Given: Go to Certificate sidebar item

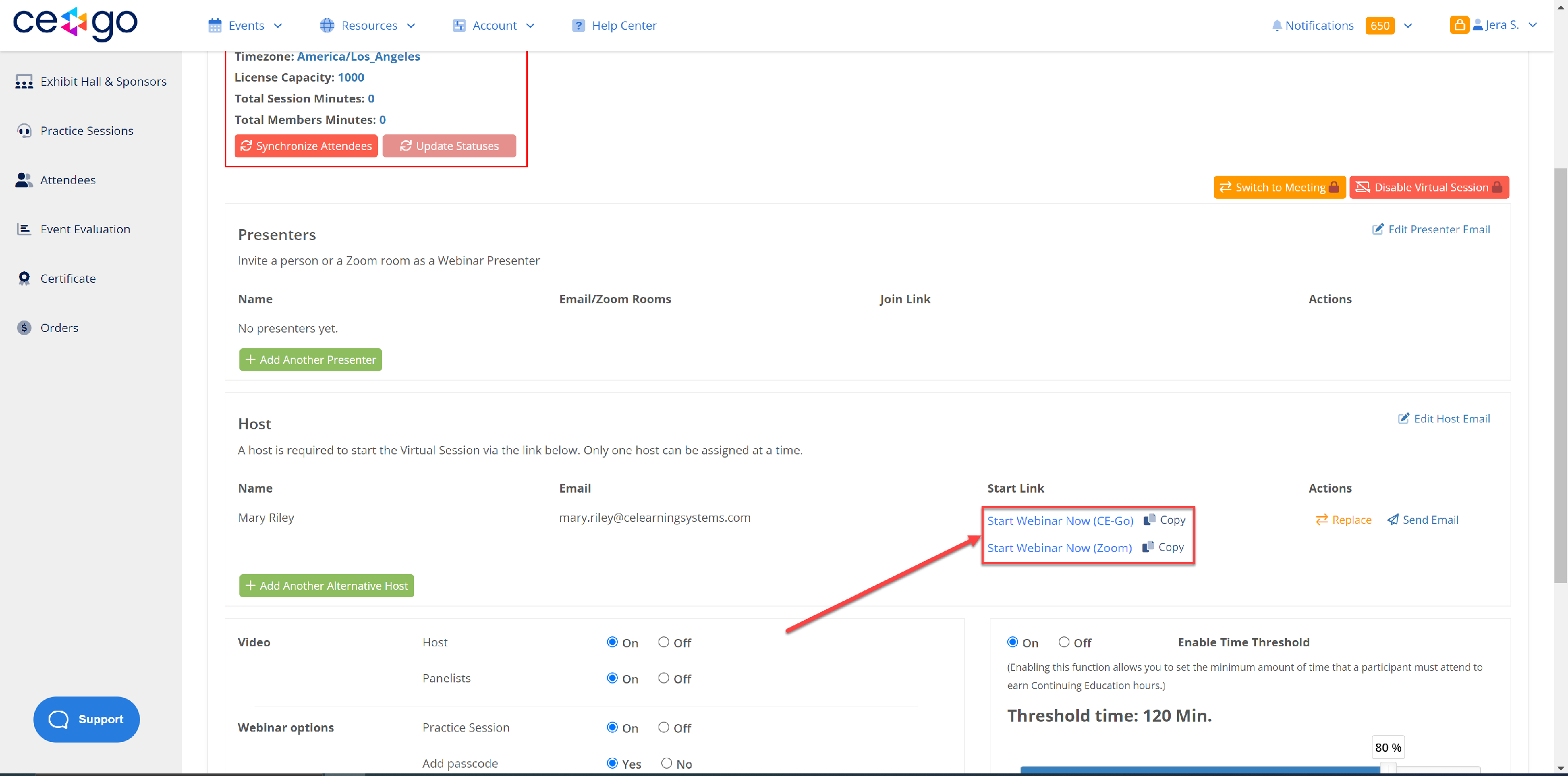Looking at the screenshot, I should tap(67, 278).
